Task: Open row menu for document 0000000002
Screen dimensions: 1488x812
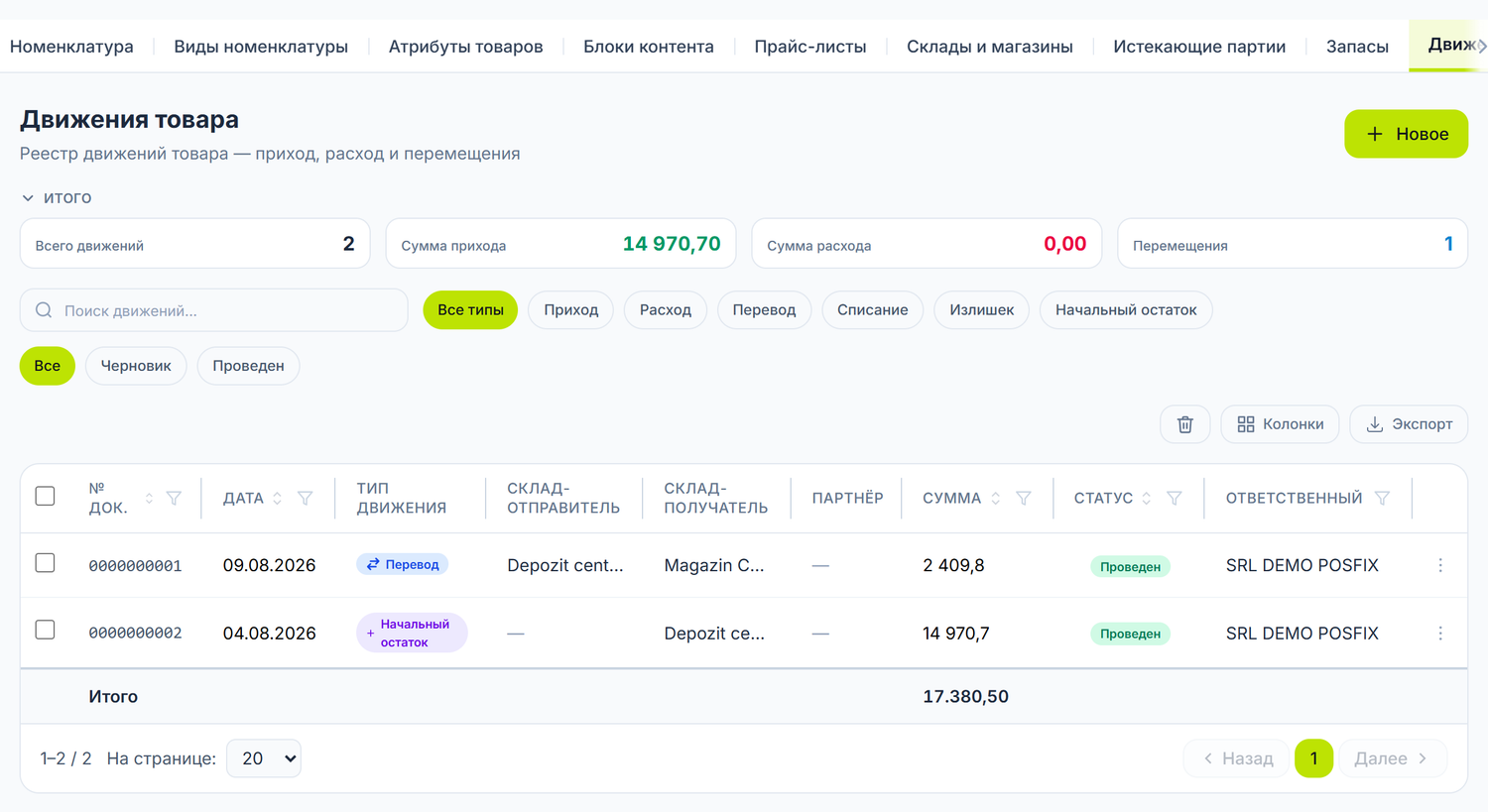Action: pyautogui.click(x=1440, y=633)
